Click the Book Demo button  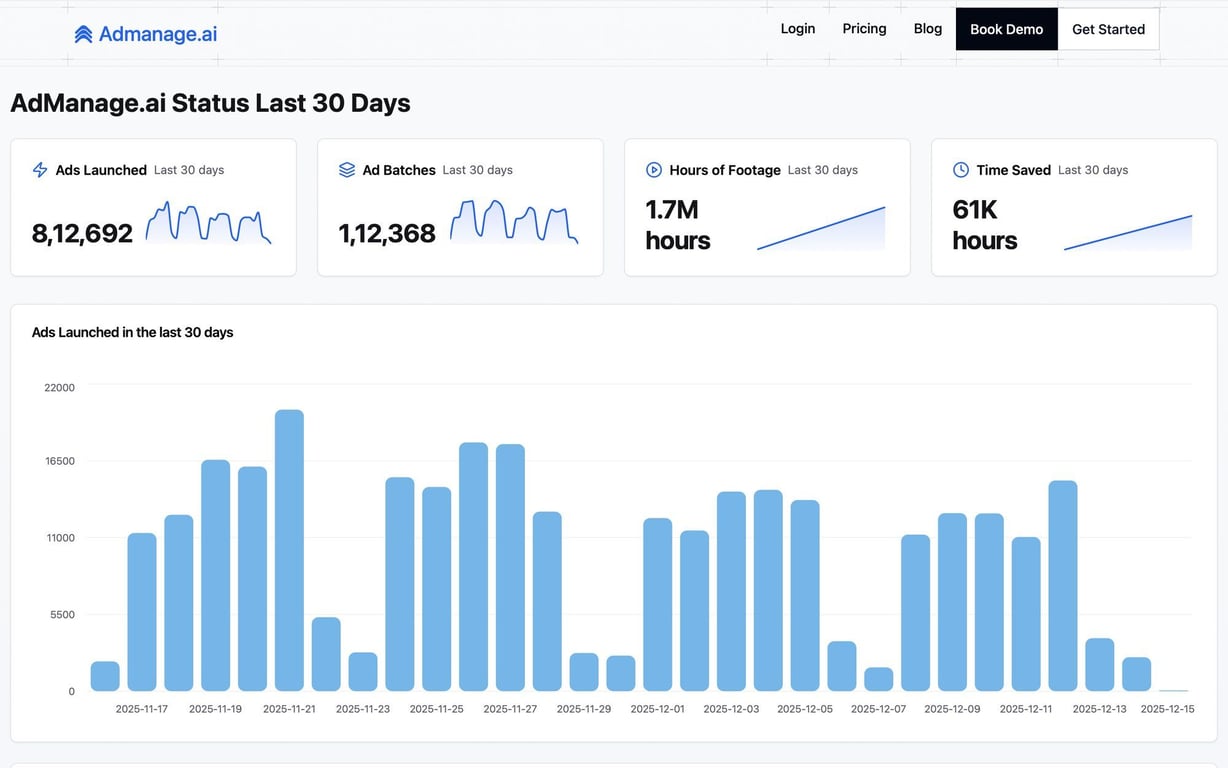coord(1007,29)
